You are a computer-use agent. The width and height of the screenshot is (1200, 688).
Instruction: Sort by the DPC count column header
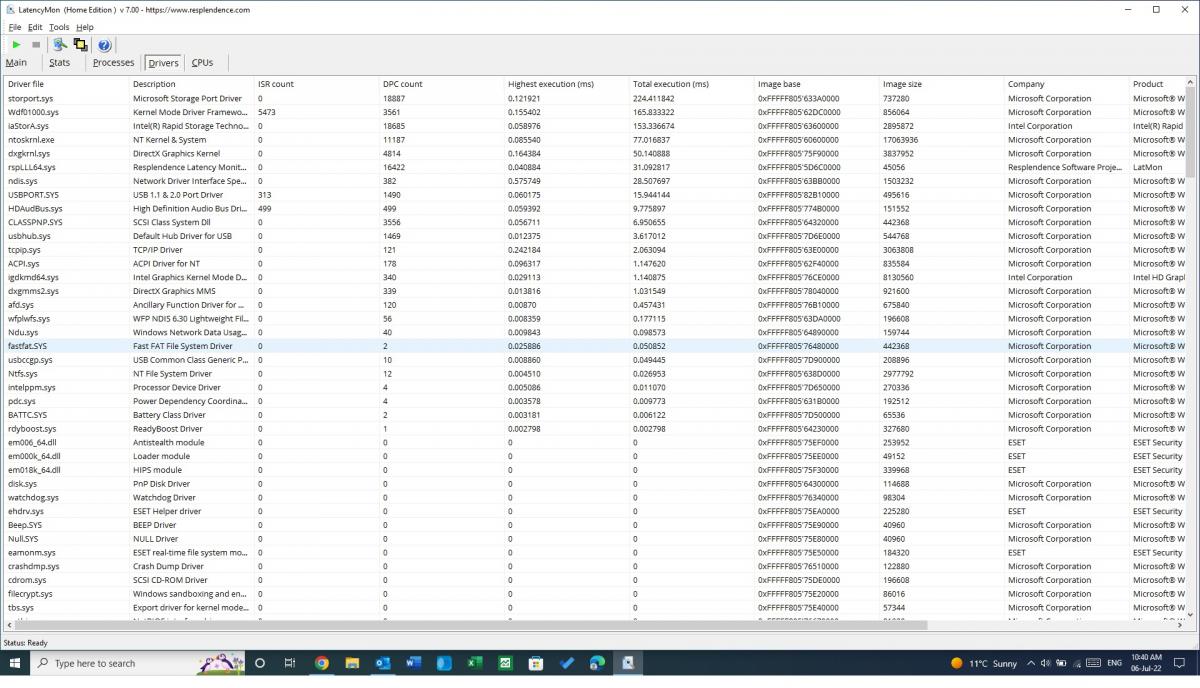[x=441, y=84]
